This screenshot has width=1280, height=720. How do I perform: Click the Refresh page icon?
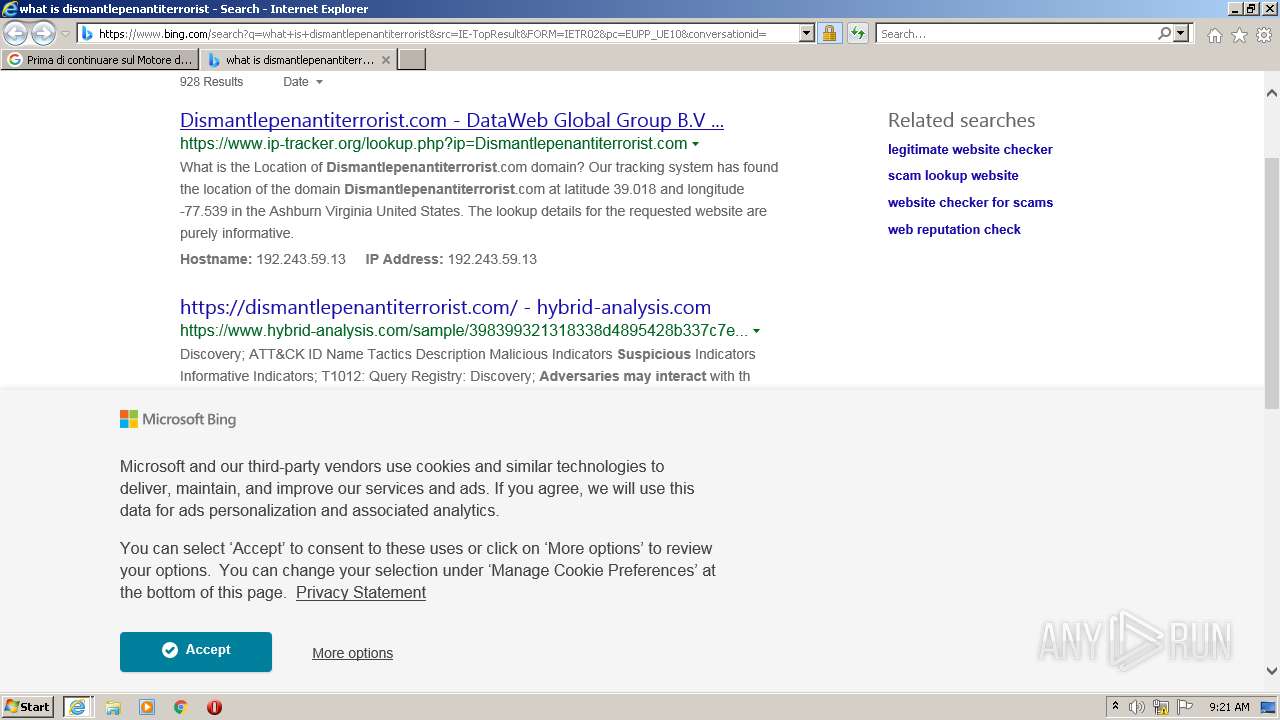click(858, 33)
